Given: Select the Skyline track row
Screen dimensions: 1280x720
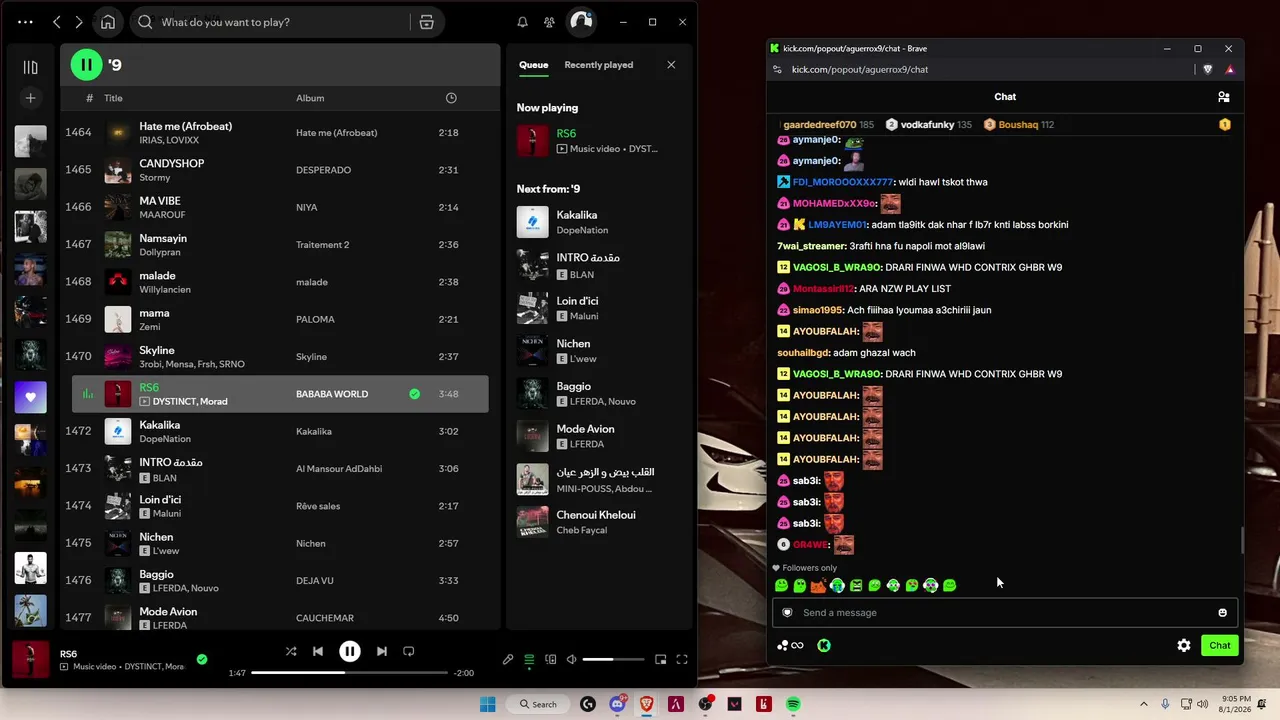Looking at the screenshot, I should (280, 357).
